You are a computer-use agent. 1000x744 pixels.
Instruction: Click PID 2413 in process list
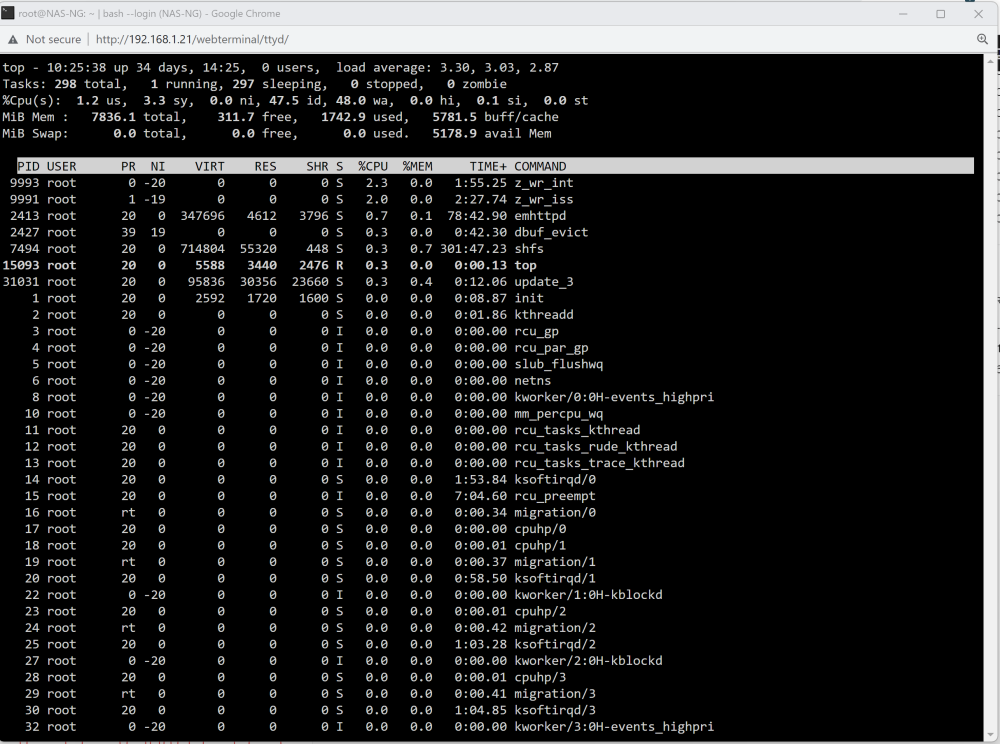24,216
